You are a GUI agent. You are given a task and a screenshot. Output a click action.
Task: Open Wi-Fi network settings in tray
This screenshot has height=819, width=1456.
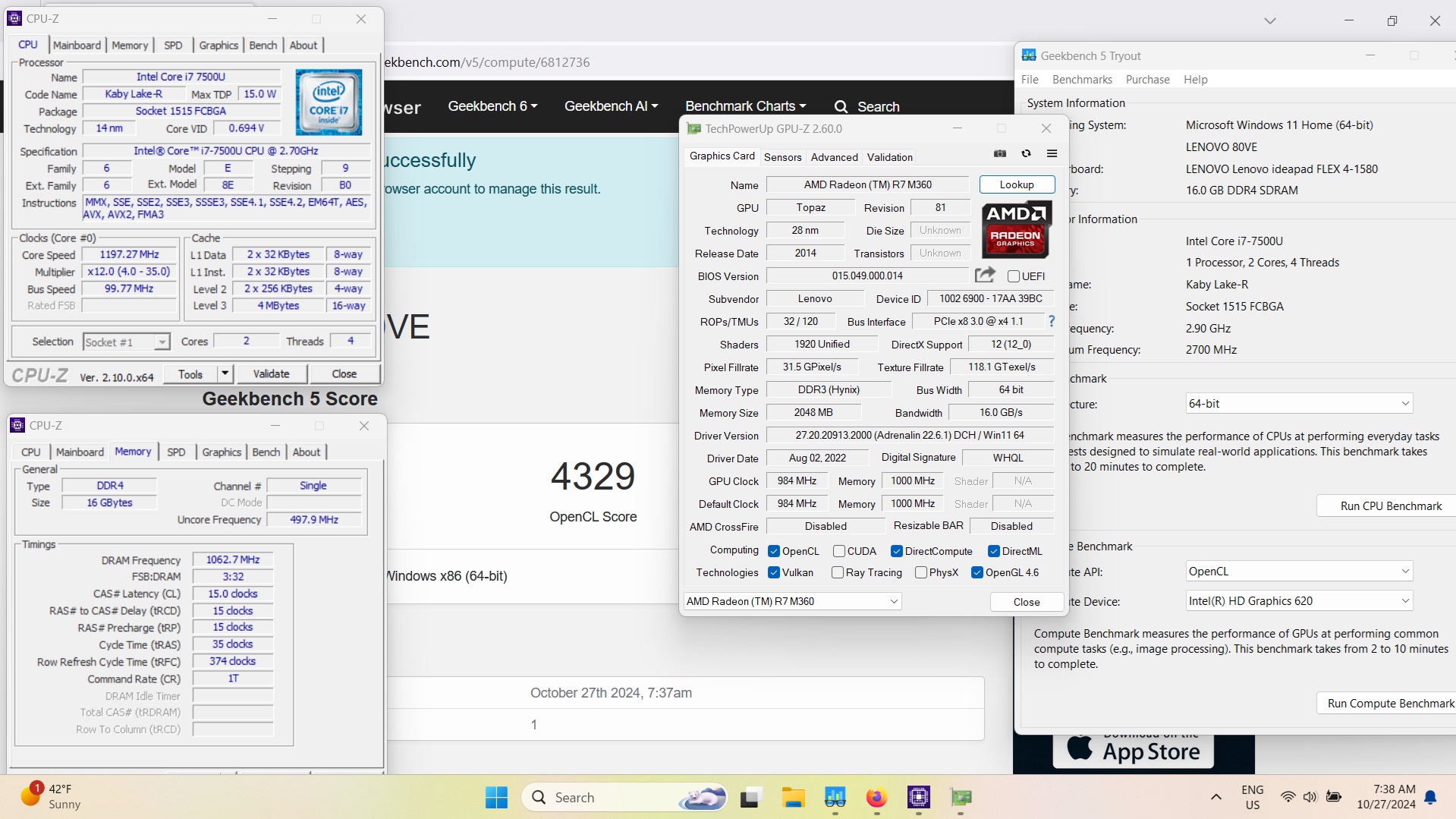(1288, 797)
